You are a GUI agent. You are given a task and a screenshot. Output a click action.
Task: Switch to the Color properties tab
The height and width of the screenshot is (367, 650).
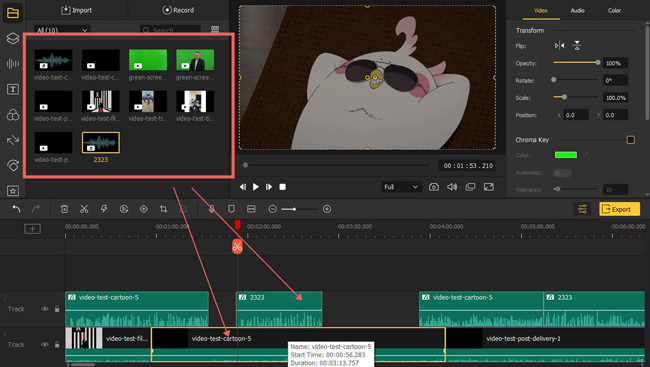pos(614,10)
